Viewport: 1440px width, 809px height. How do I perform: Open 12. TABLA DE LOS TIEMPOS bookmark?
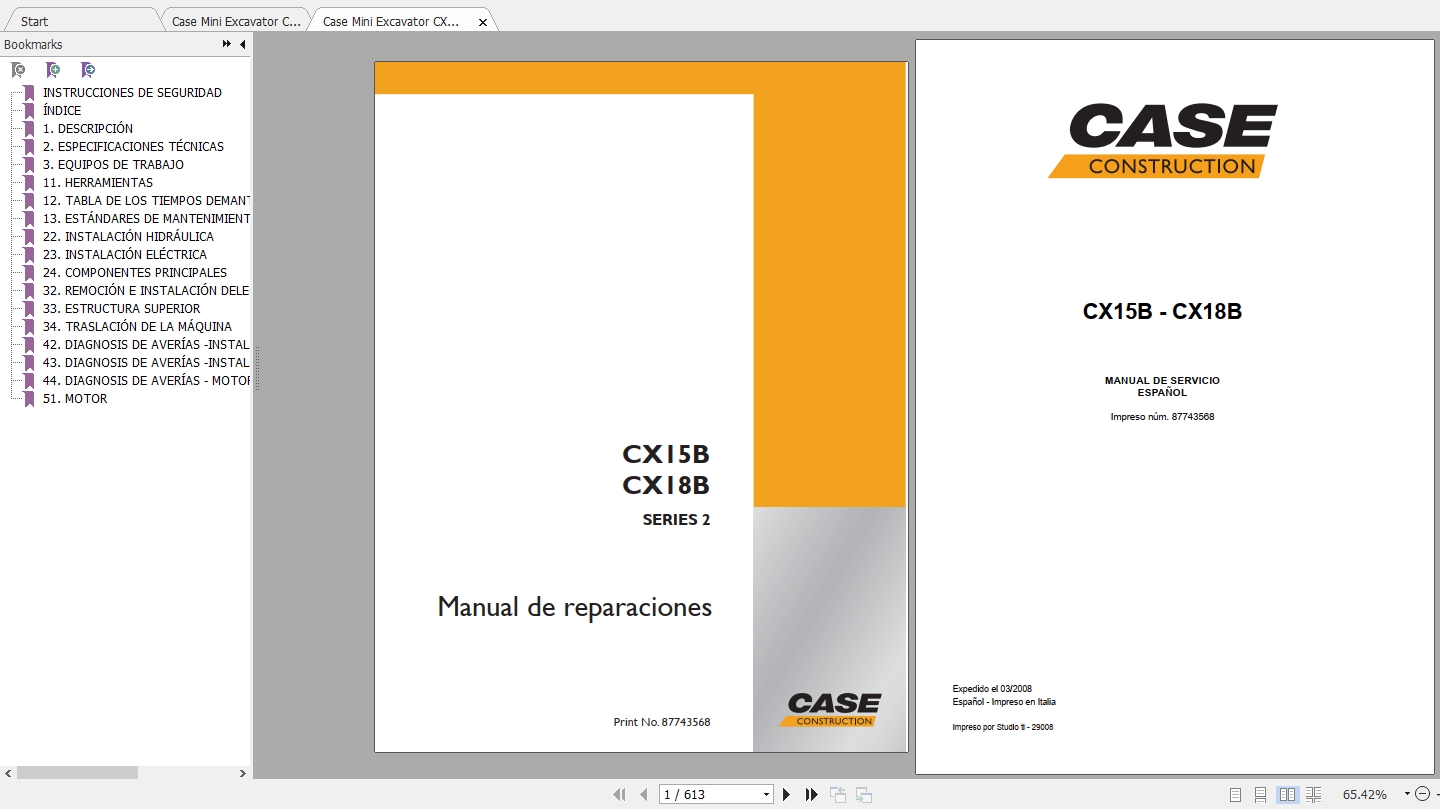[146, 201]
